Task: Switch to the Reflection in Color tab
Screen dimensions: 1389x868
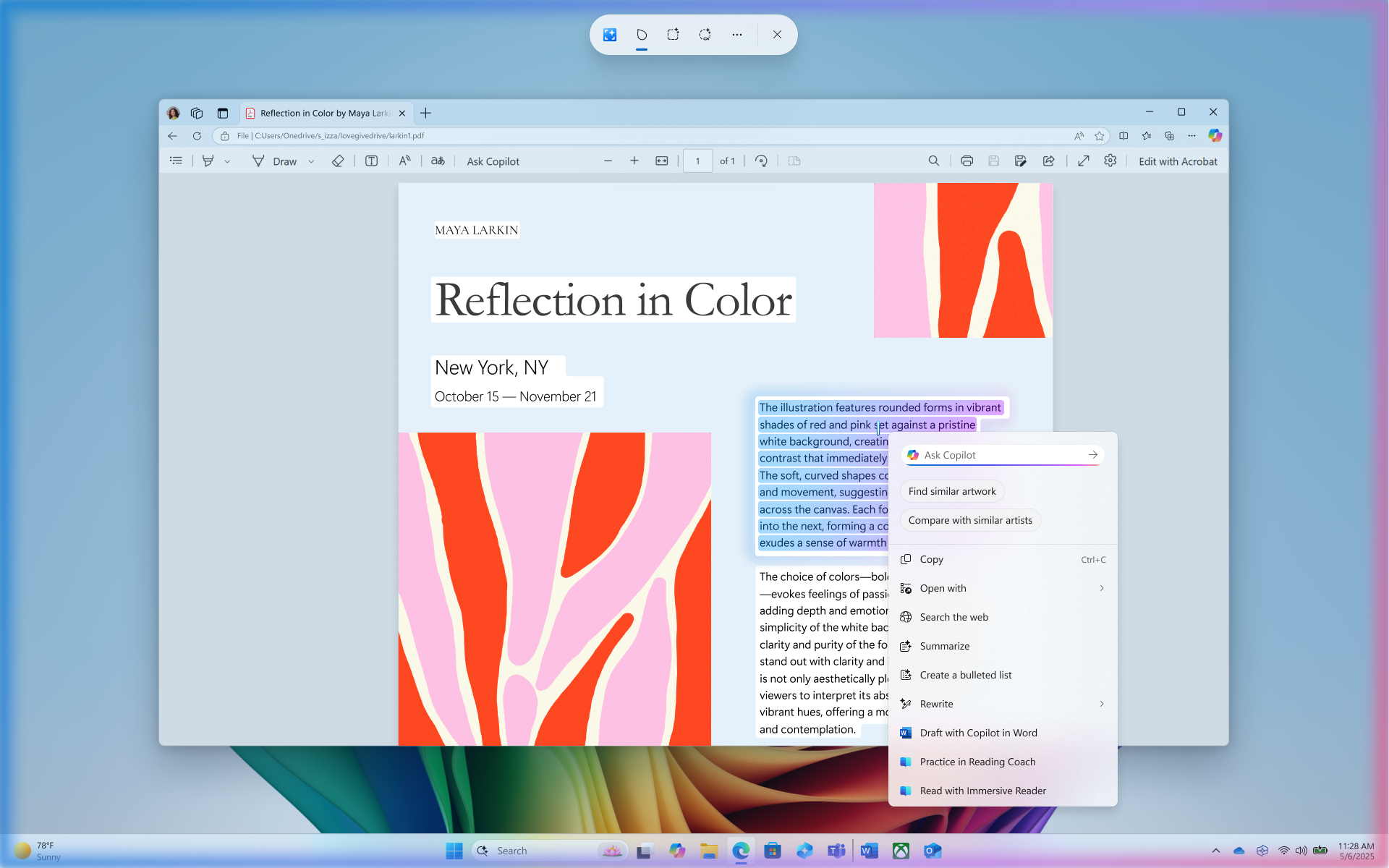Action: (x=323, y=113)
